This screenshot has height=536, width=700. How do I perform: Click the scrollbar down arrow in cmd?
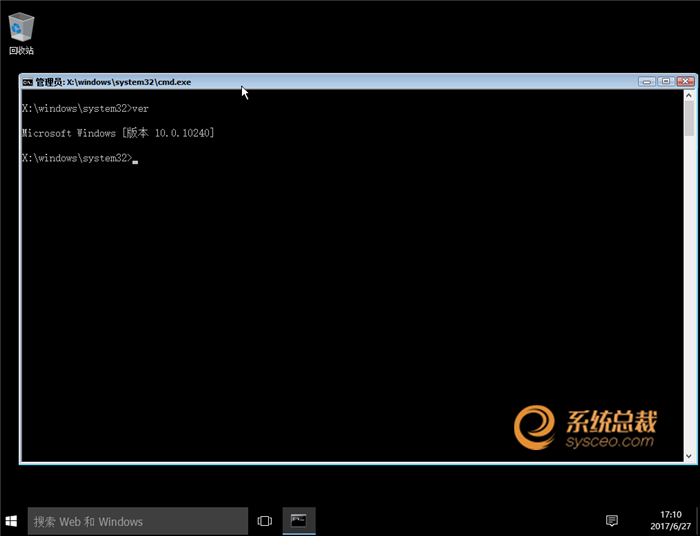(689, 455)
